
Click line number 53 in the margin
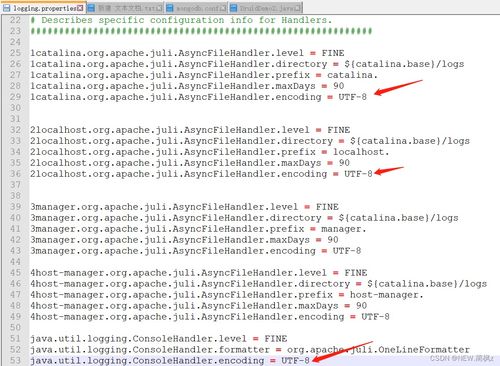[15, 361]
